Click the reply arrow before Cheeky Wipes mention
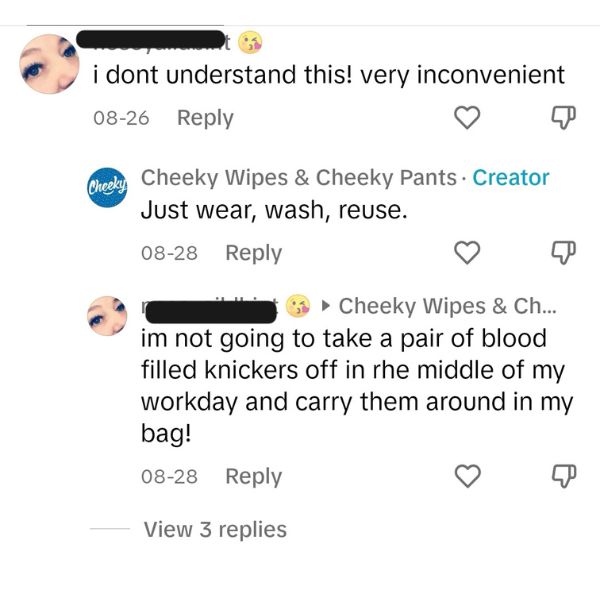Image resolution: width=600 pixels, height=600 pixels. tap(324, 305)
